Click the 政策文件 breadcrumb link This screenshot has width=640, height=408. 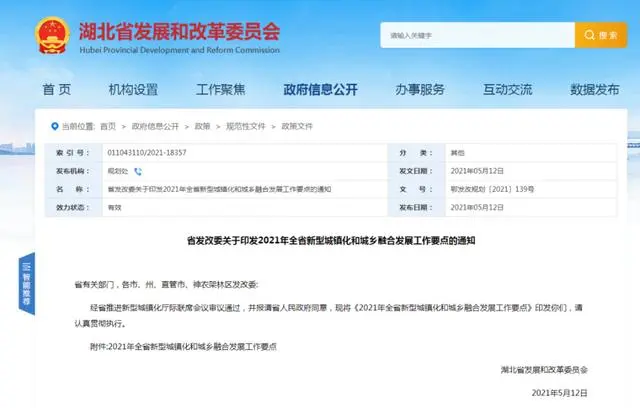coord(297,127)
